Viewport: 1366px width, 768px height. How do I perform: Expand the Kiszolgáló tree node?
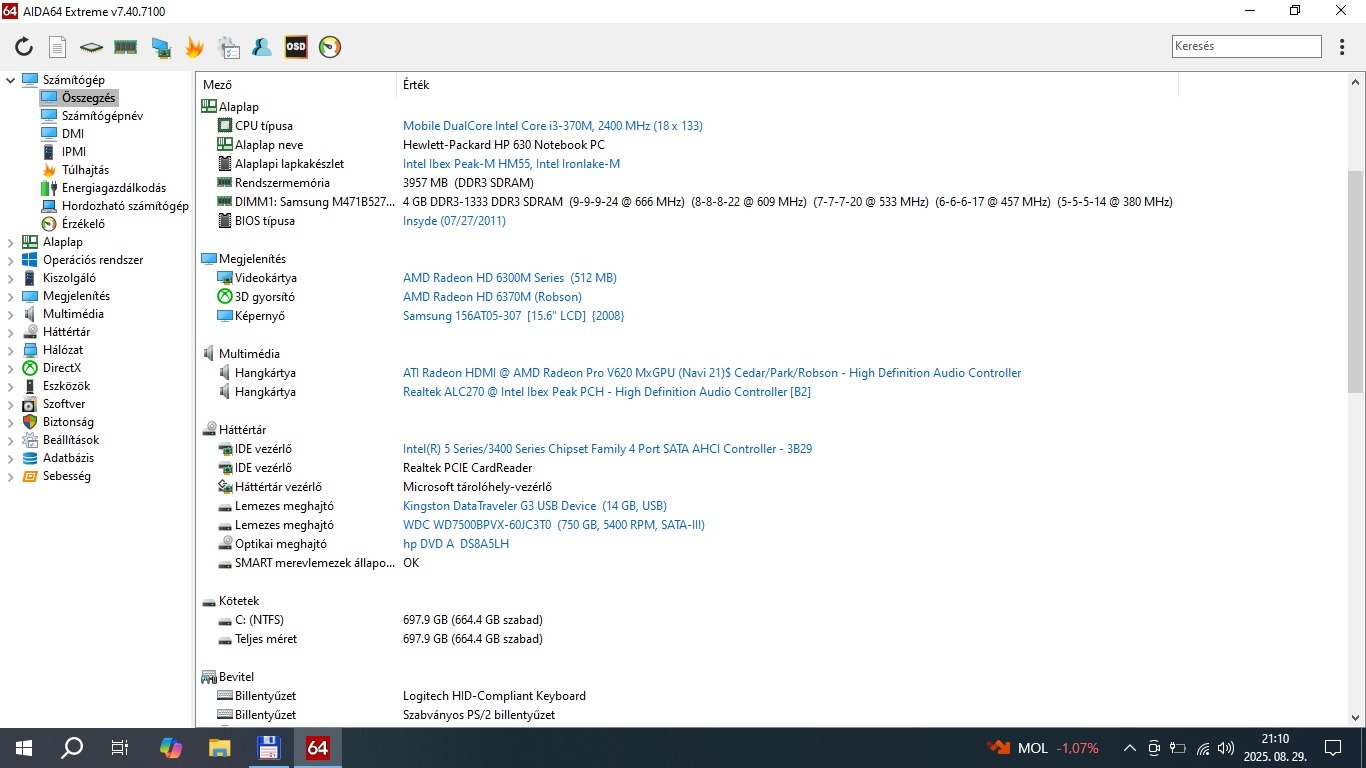(x=11, y=278)
